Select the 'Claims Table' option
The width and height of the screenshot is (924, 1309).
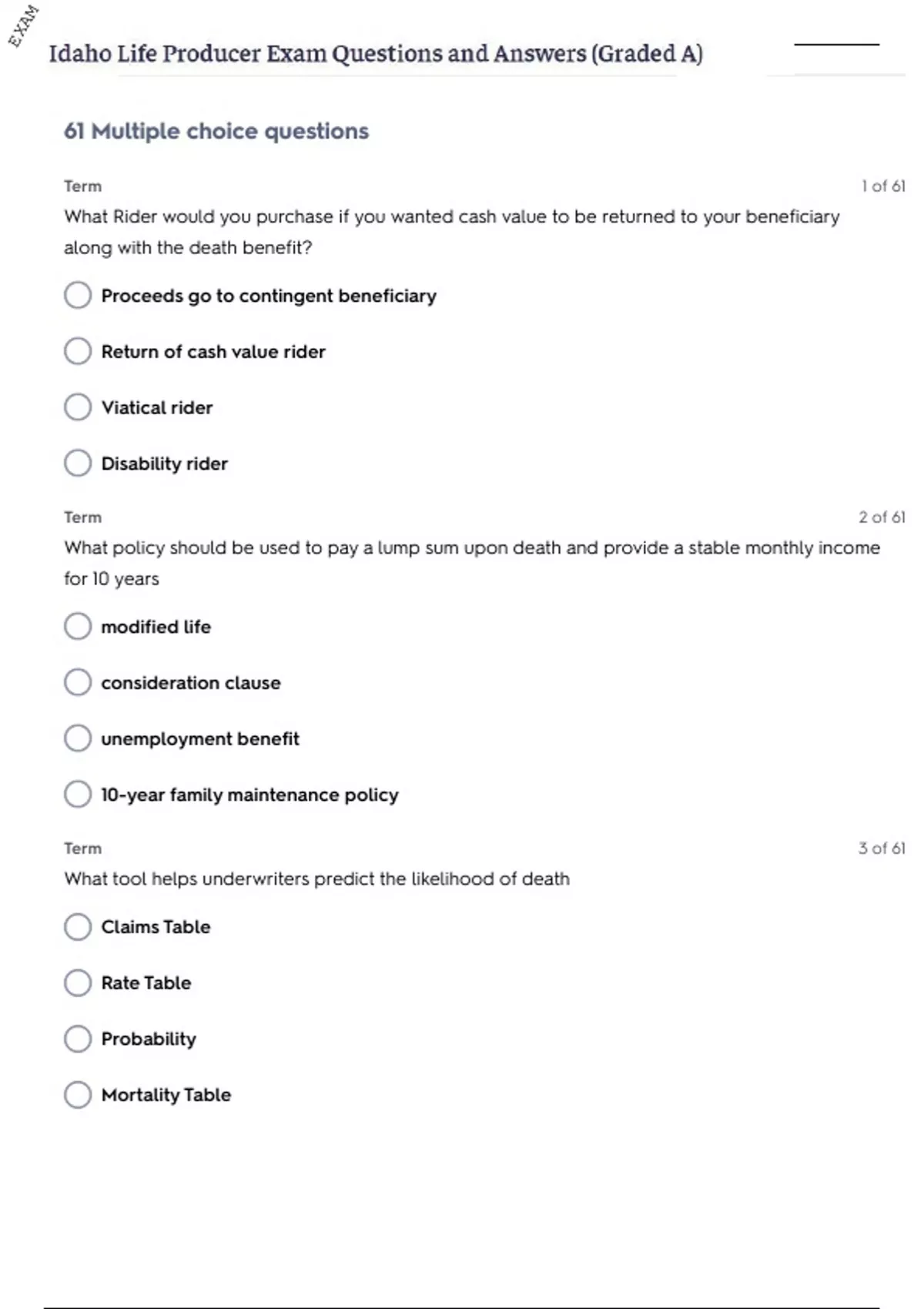pyautogui.click(x=78, y=927)
